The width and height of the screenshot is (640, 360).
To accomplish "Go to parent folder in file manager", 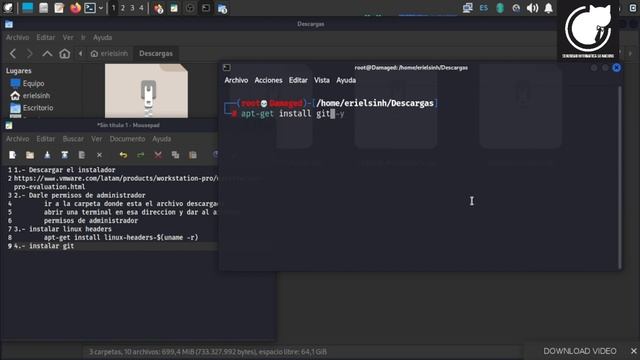I will tap(47, 53).
